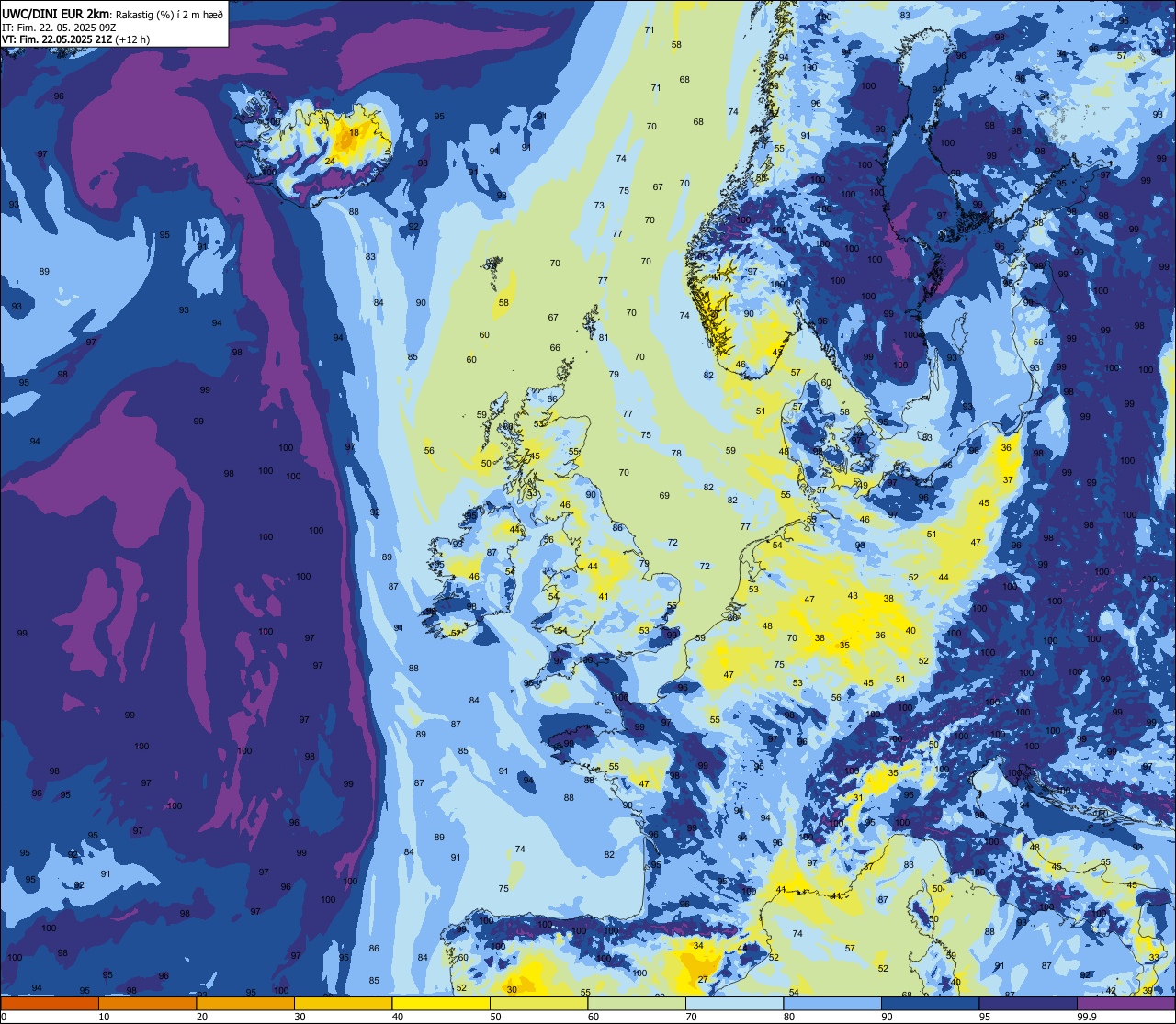Viewport: 1176px width, 1024px height.
Task: Click the 30–40% legend color swatch
Action: pyautogui.click(x=343, y=1004)
